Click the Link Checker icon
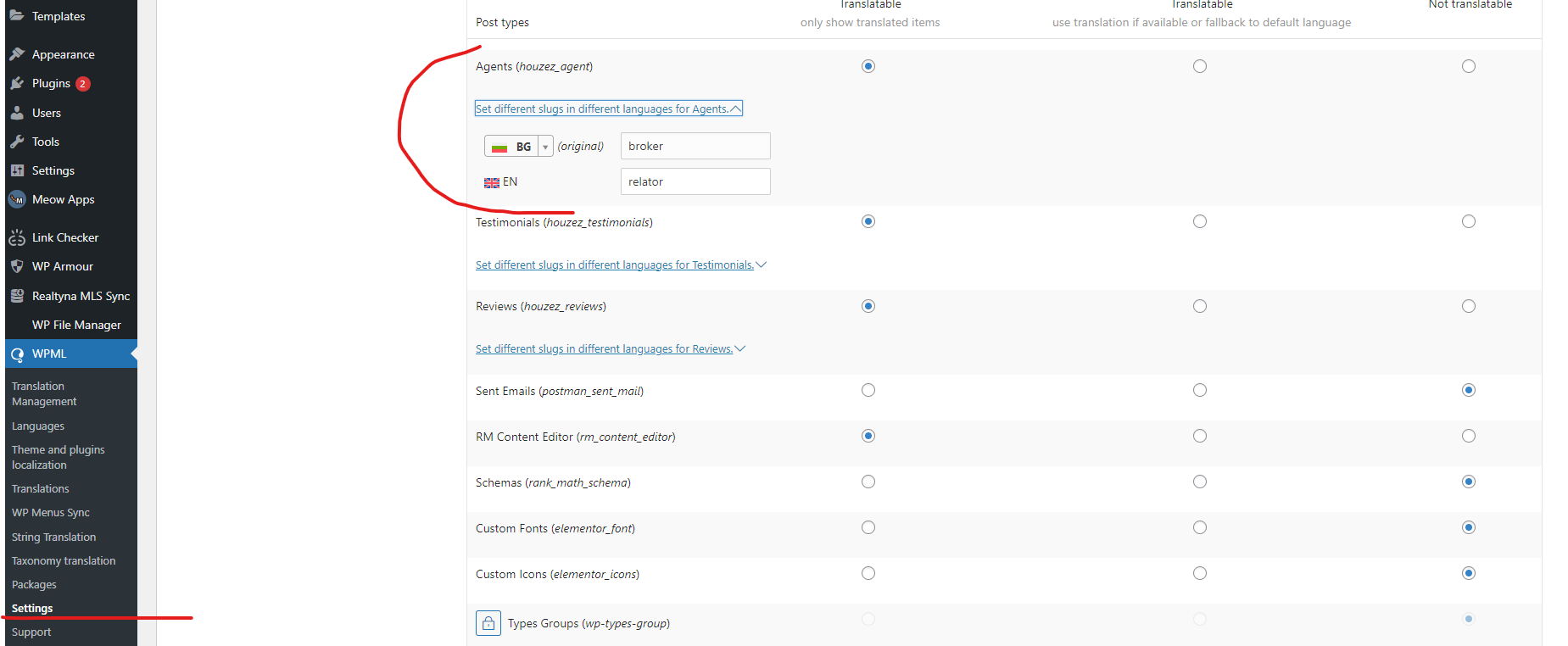 [17, 237]
